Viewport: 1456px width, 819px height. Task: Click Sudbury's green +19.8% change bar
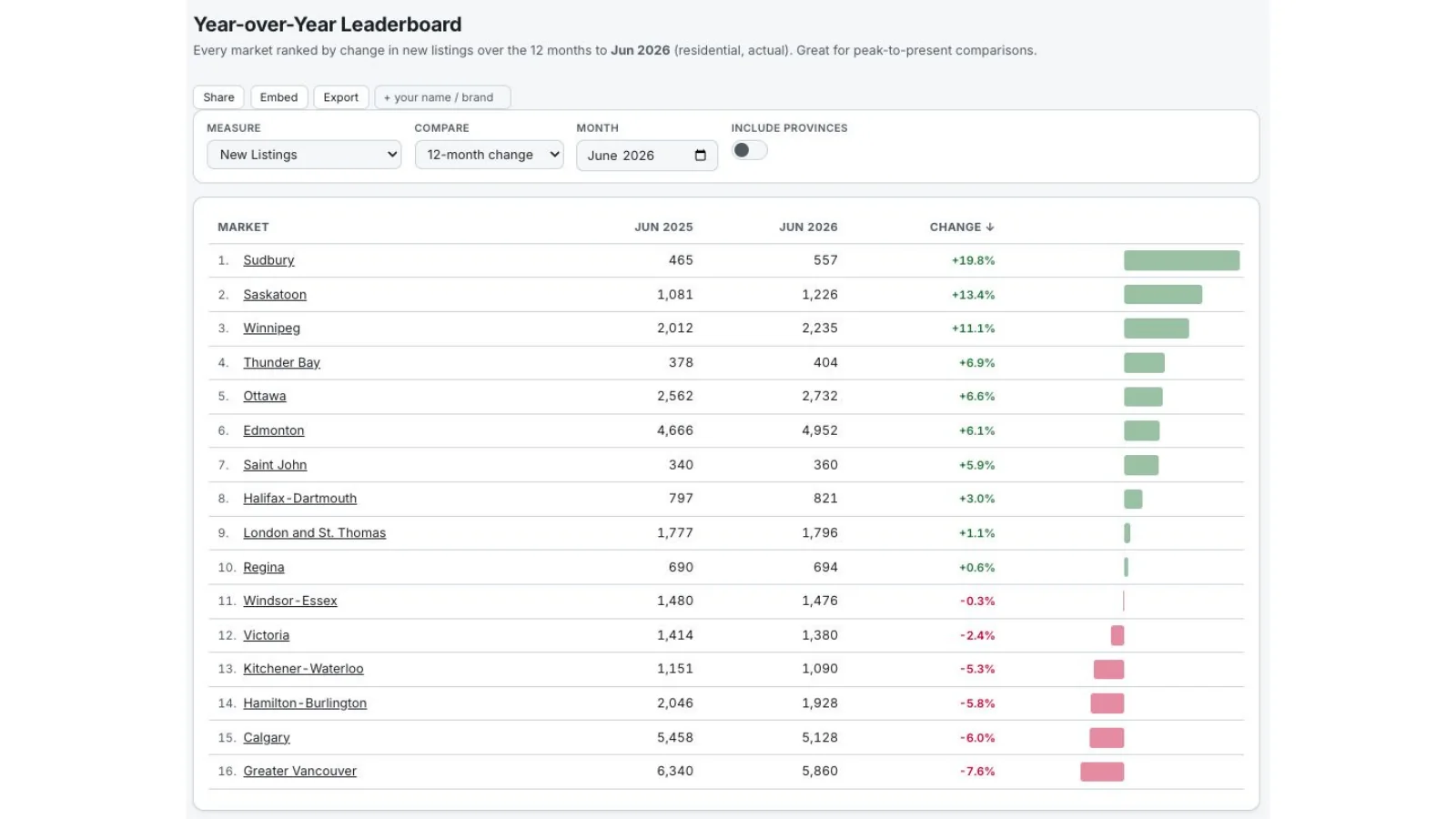(1182, 260)
